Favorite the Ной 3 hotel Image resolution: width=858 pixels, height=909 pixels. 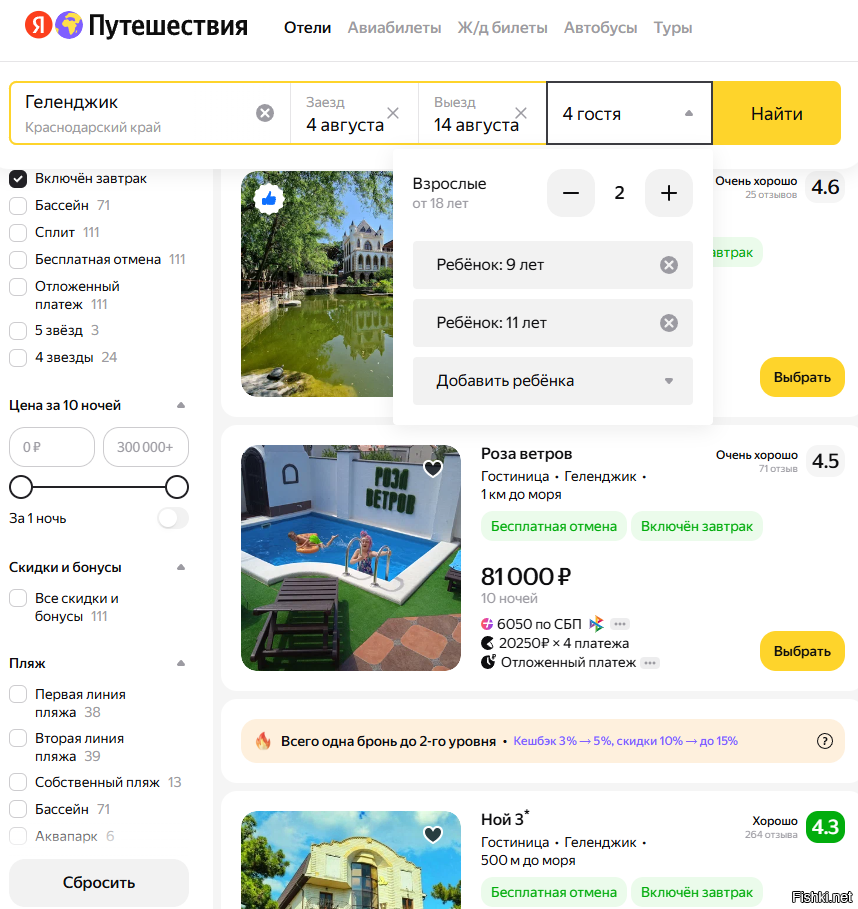(x=433, y=834)
